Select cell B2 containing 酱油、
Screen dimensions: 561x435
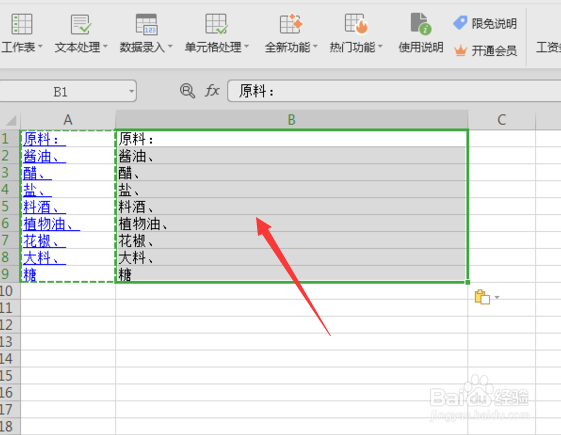(x=292, y=156)
